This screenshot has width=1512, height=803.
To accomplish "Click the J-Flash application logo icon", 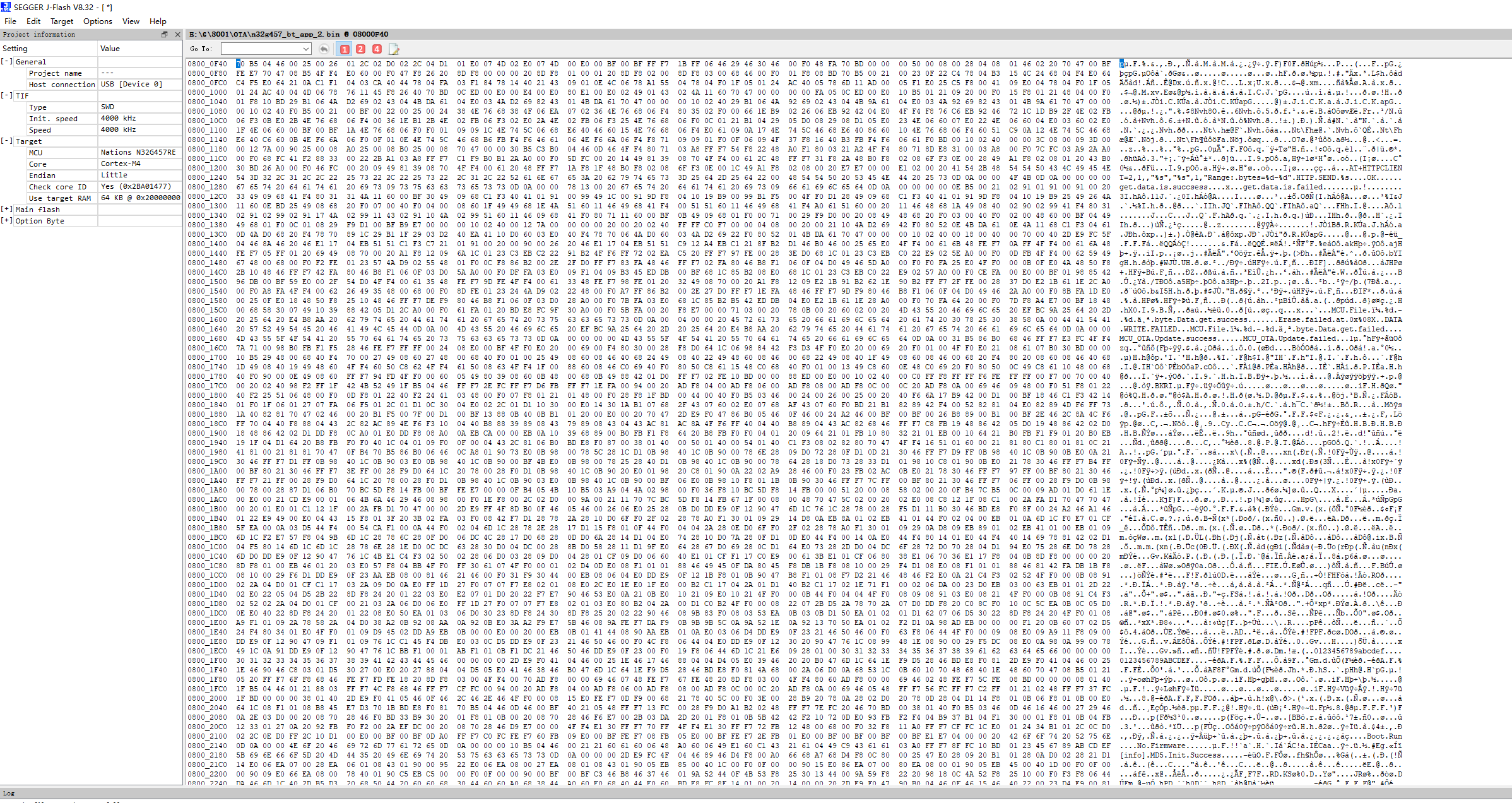I will coord(6,7).
